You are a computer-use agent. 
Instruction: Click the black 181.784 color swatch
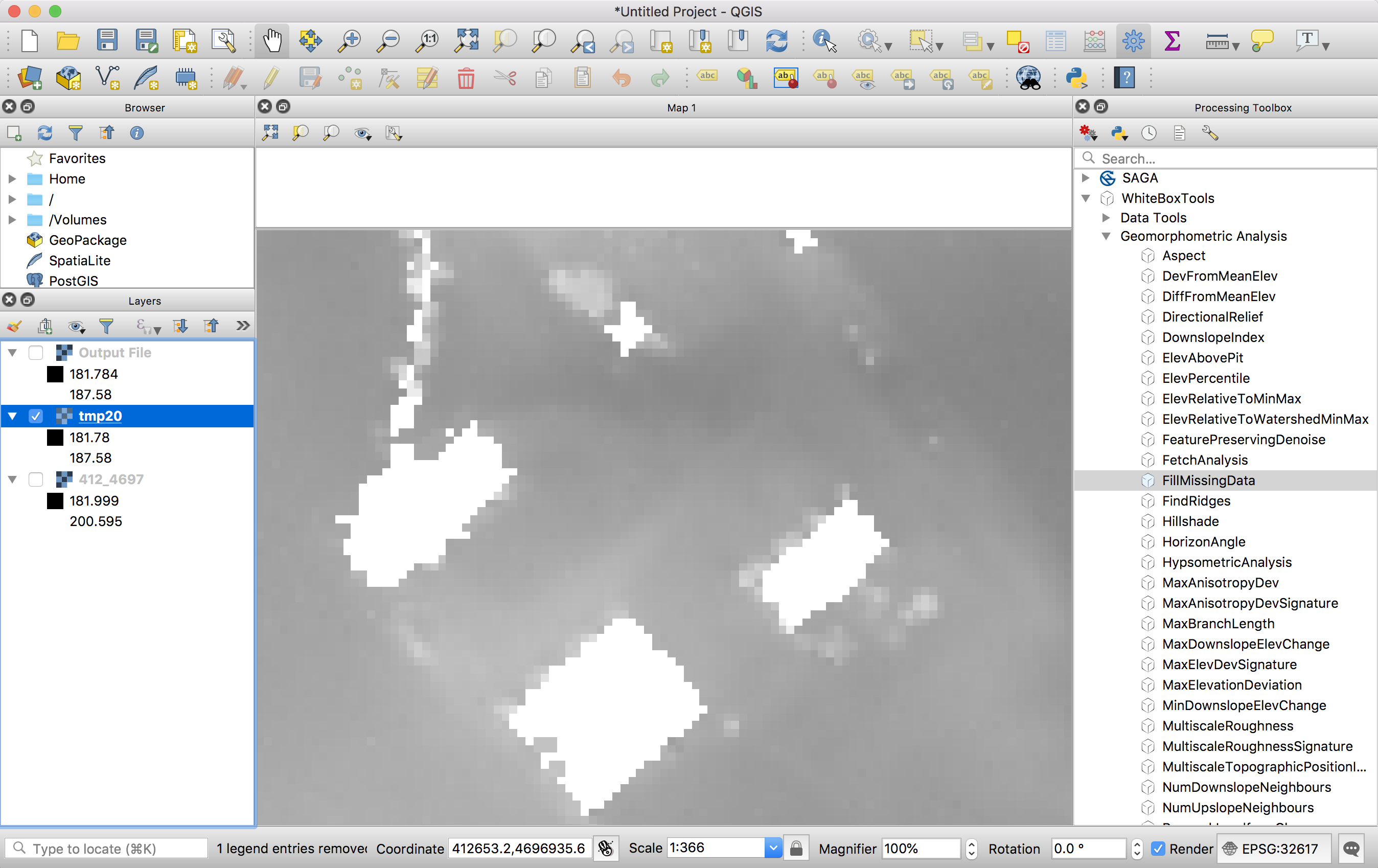click(55, 374)
